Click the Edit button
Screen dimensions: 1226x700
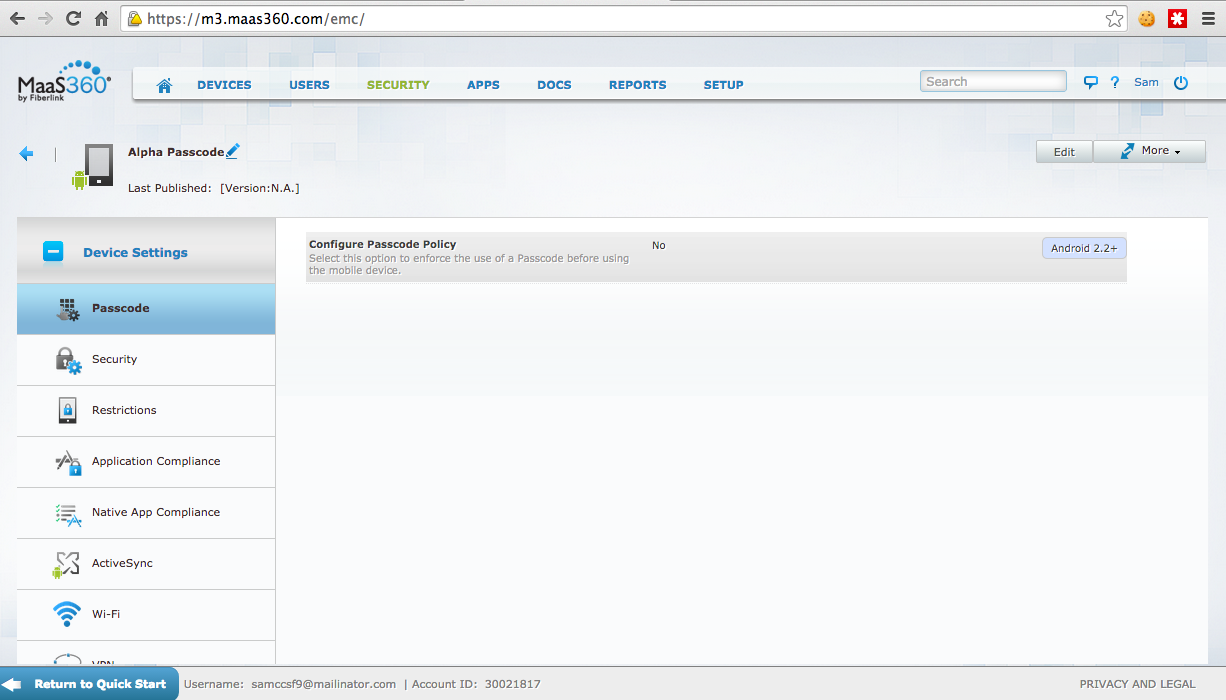[x=1064, y=152]
